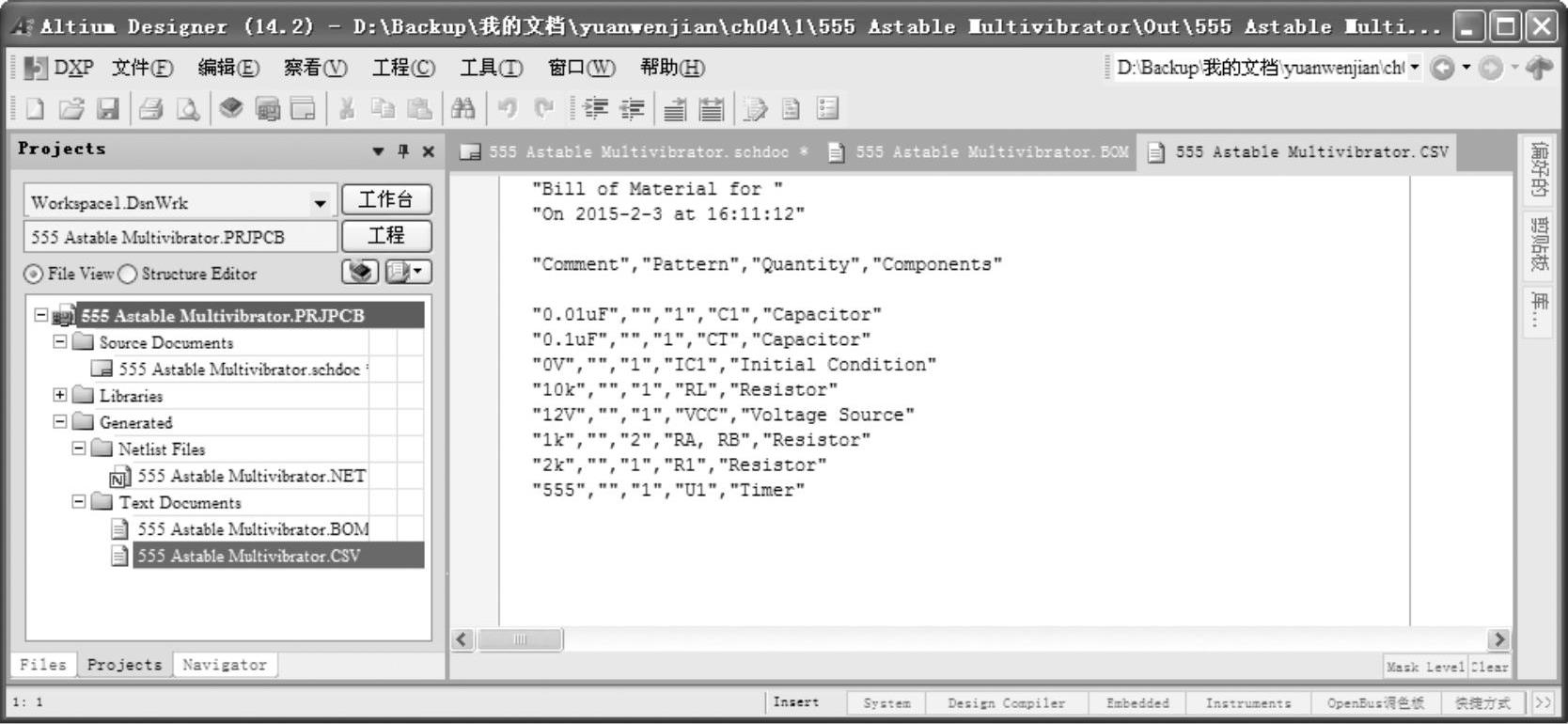The image size is (1568, 724).
Task: Create a new document from toolbar
Action: pyautogui.click(x=34, y=109)
